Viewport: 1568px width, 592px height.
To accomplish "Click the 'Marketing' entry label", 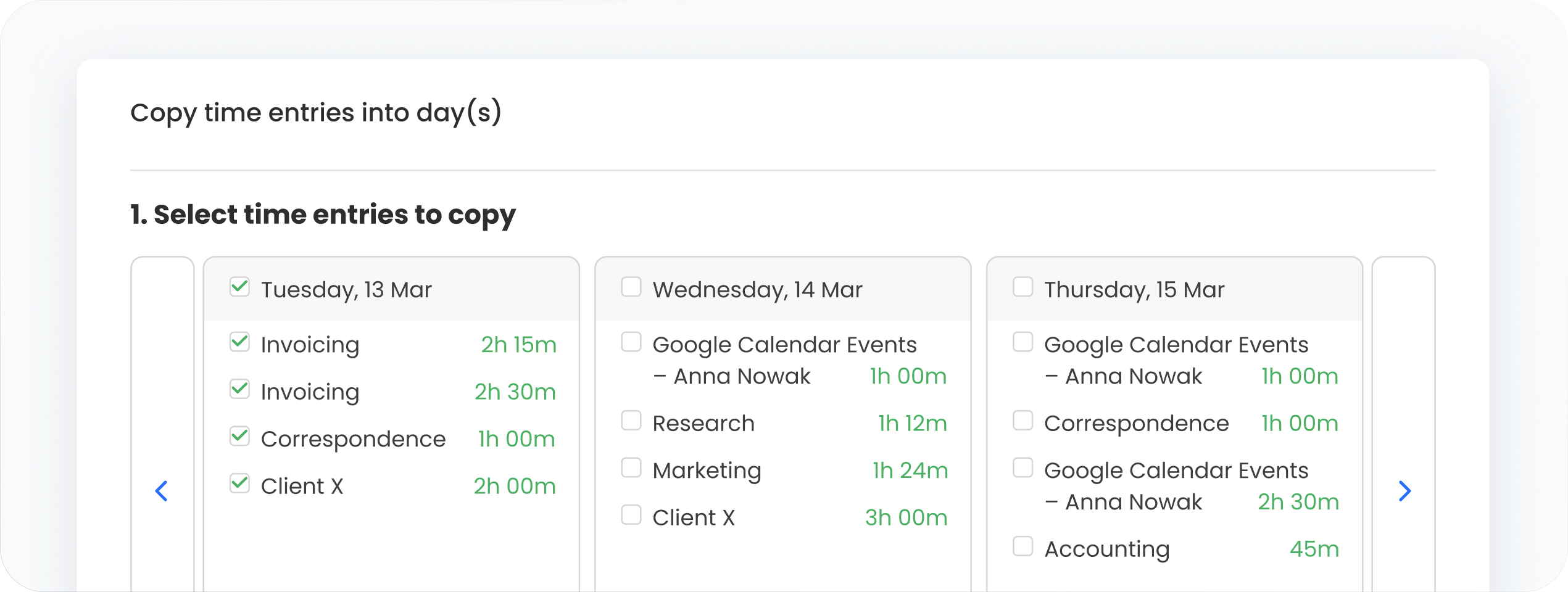I will [707, 471].
